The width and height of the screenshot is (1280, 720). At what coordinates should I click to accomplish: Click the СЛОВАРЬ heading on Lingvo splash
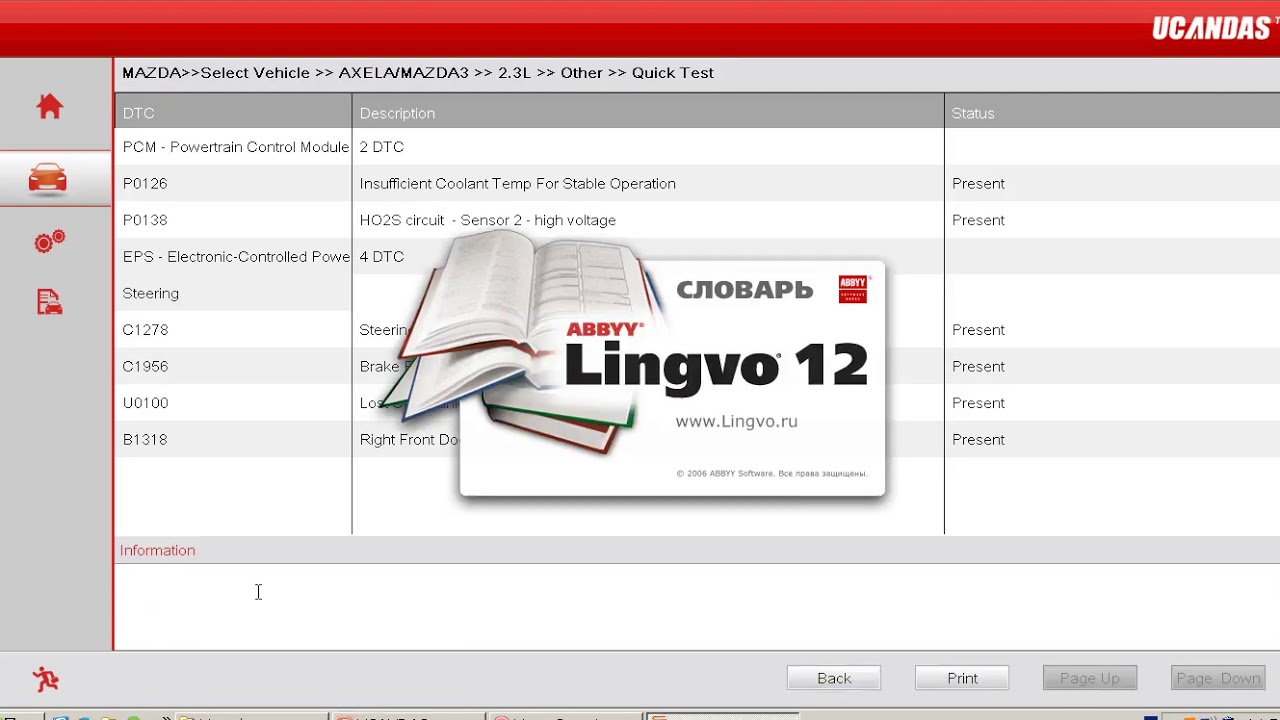coord(745,290)
